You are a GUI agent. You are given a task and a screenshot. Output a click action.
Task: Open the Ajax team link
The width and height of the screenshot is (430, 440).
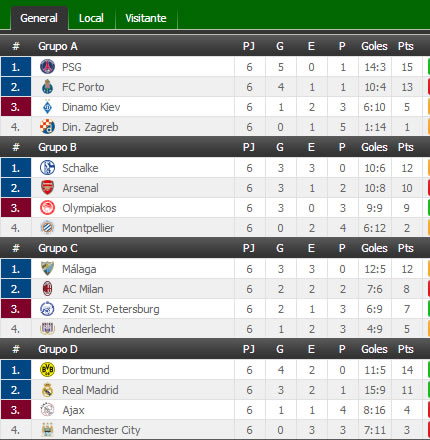[x=73, y=410]
